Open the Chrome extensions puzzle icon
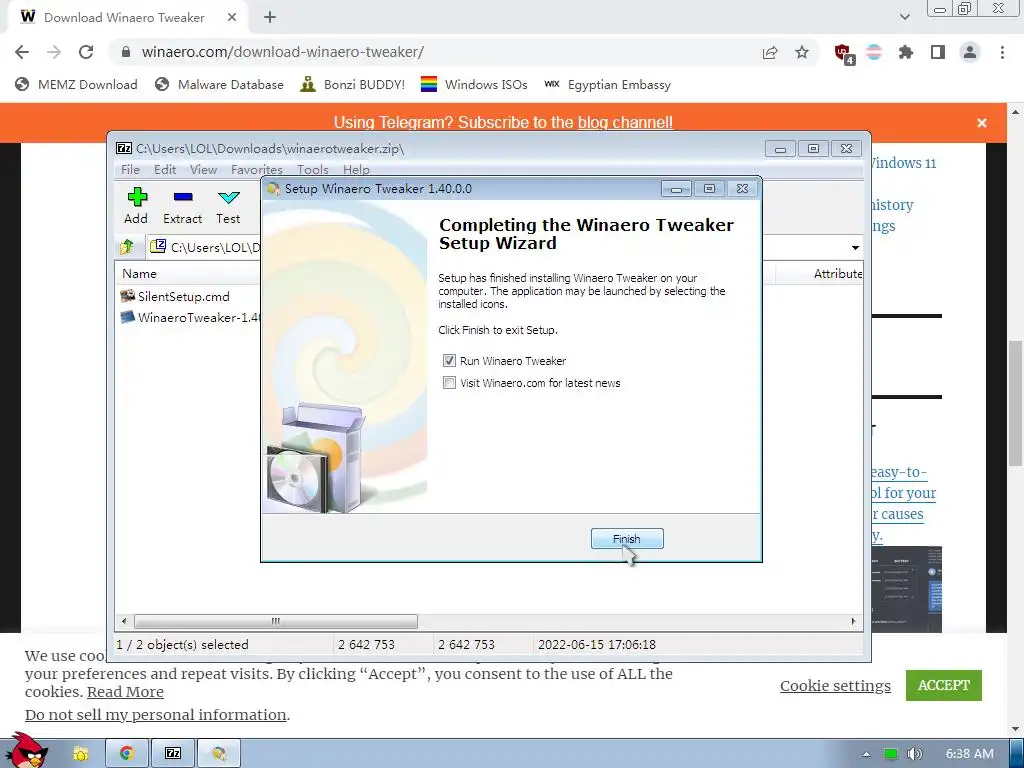The height and width of the screenshot is (768, 1024). coord(906,52)
